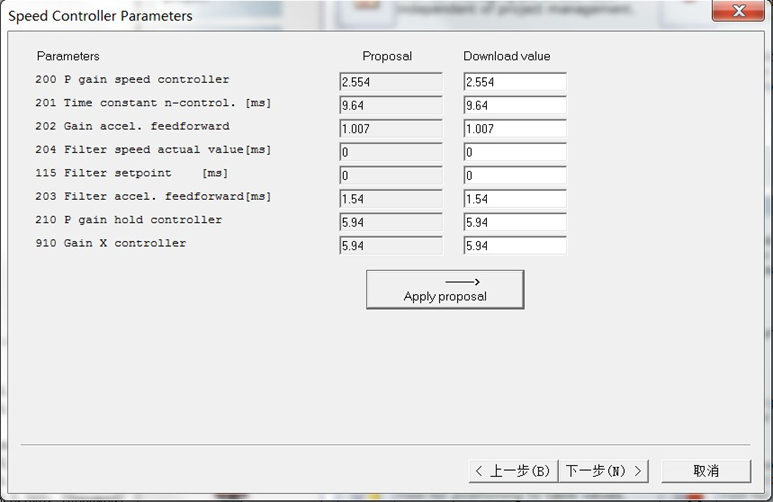
Task: Edit the Gain accel. feedforward download value
Action: (x=515, y=129)
